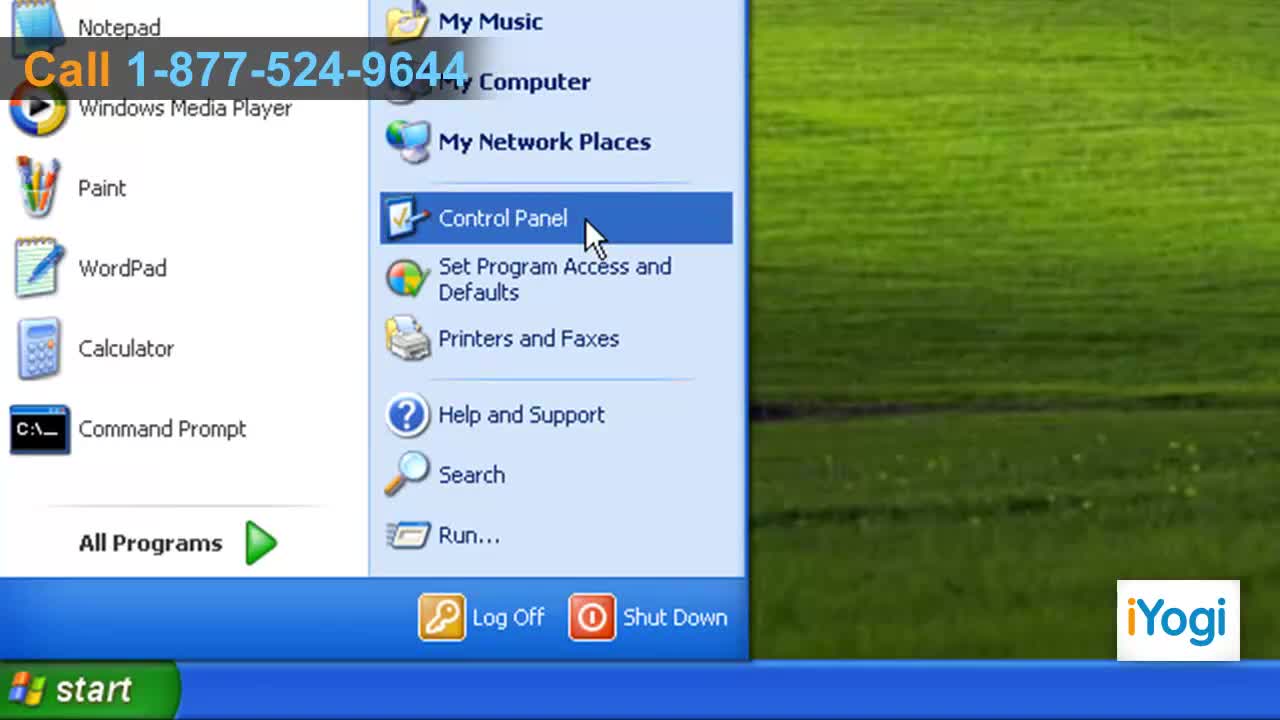Choose Set Program Access and Defaults
Screen dimensions: 1280x720
point(556,279)
